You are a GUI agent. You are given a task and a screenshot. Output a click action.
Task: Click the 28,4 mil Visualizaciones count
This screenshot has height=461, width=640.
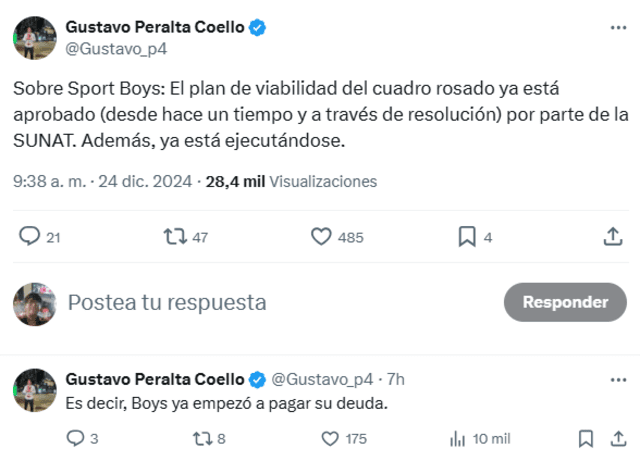click(x=290, y=182)
